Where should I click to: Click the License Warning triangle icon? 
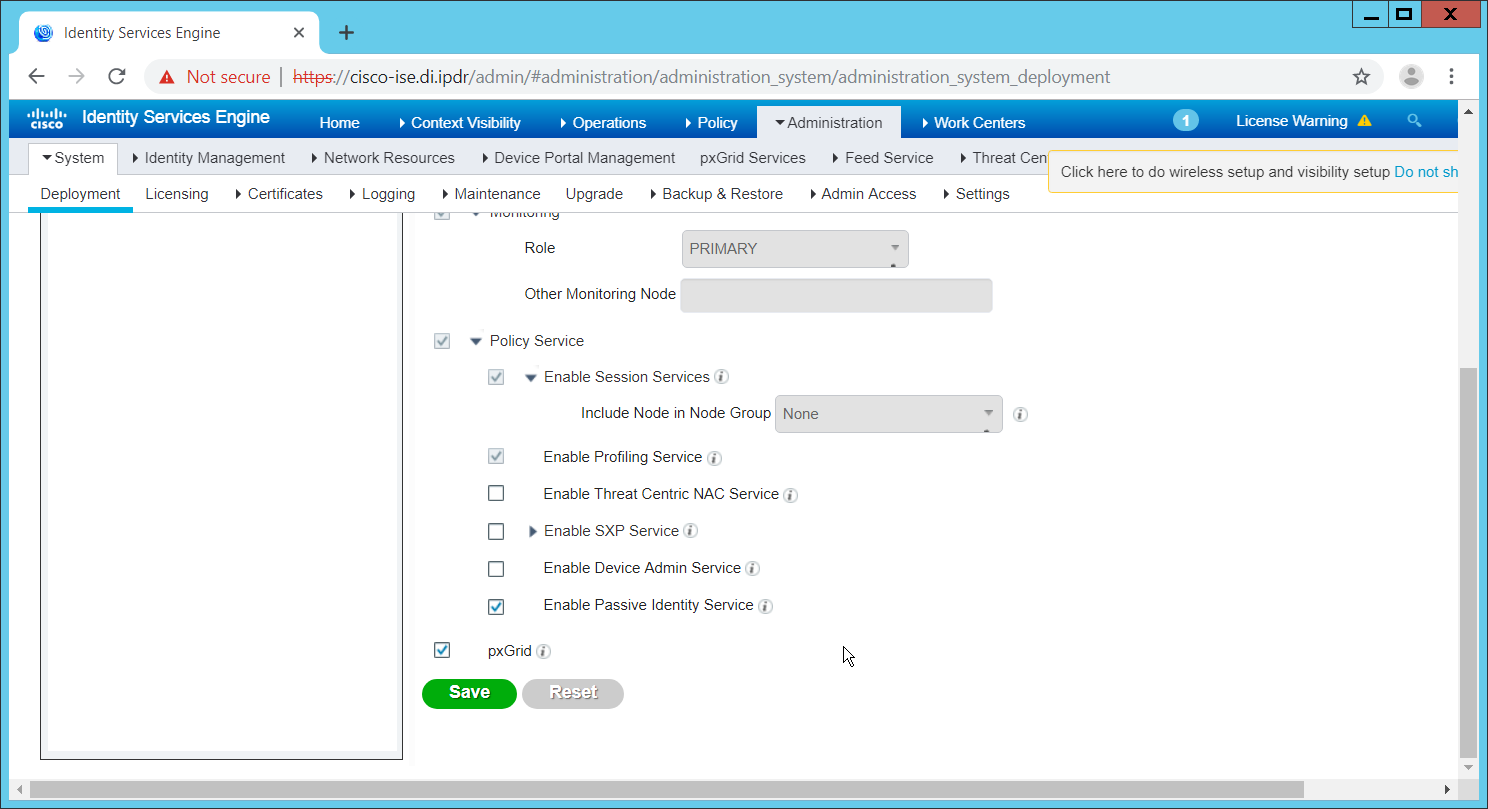pos(1364,121)
